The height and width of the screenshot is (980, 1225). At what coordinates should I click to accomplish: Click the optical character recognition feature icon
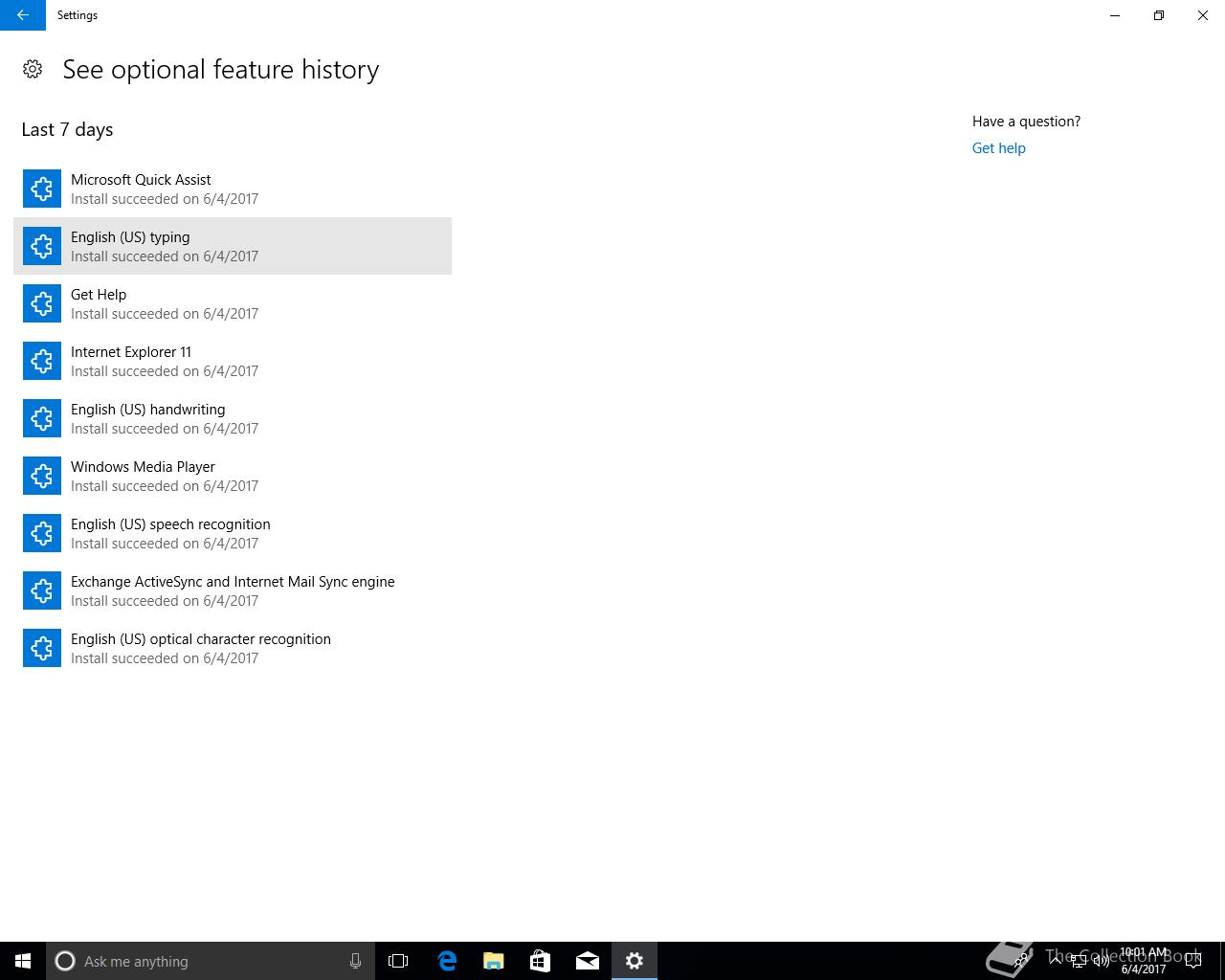pos(42,648)
